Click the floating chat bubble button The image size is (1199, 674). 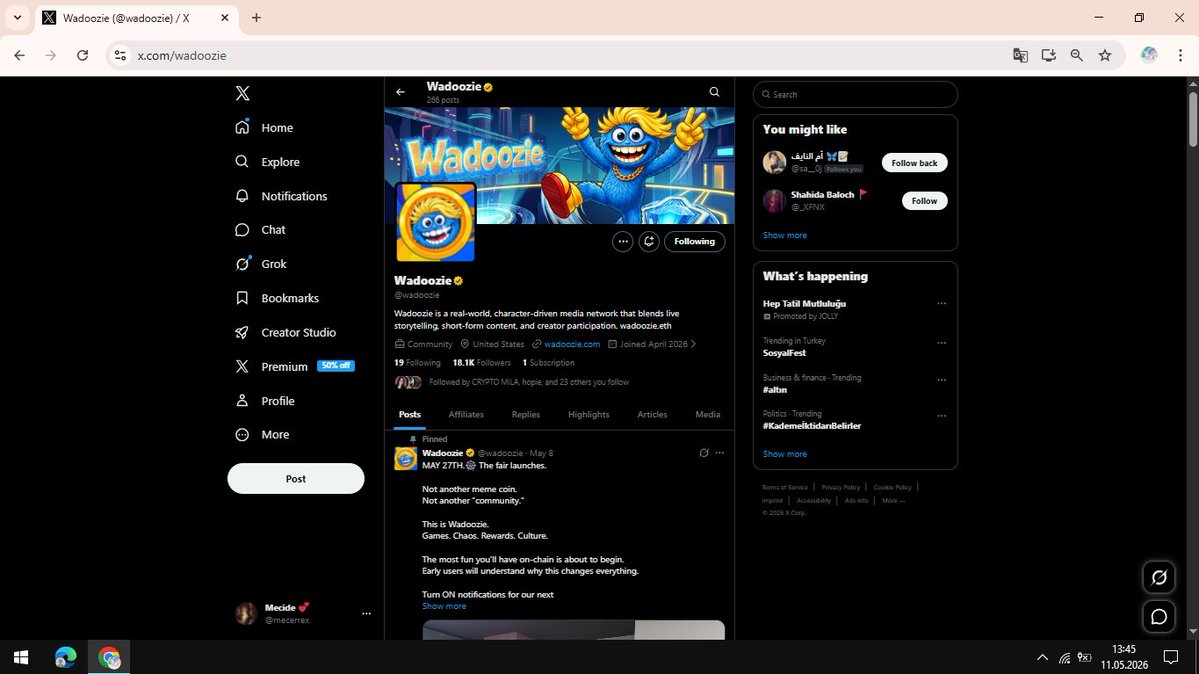coord(1158,616)
